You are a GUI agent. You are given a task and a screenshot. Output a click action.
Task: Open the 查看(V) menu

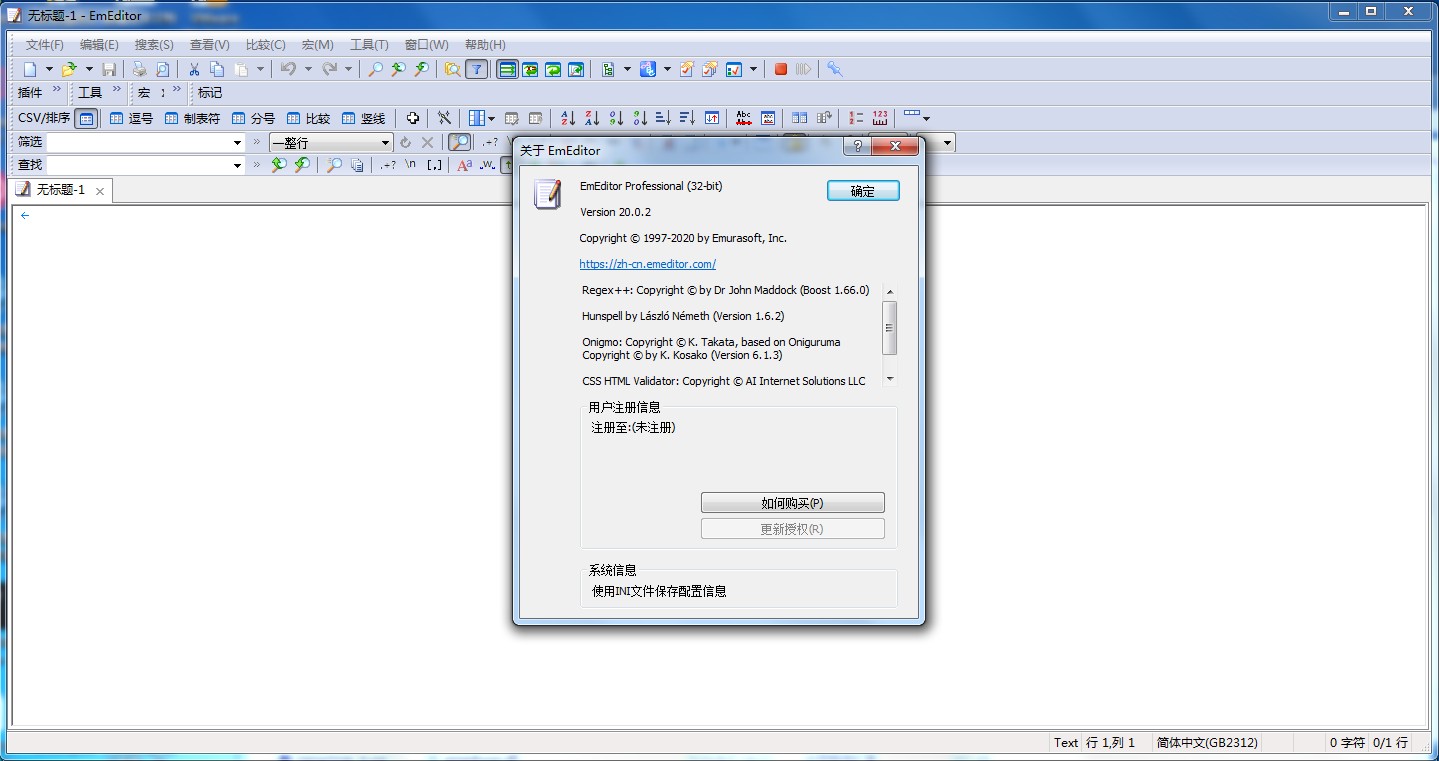click(210, 45)
